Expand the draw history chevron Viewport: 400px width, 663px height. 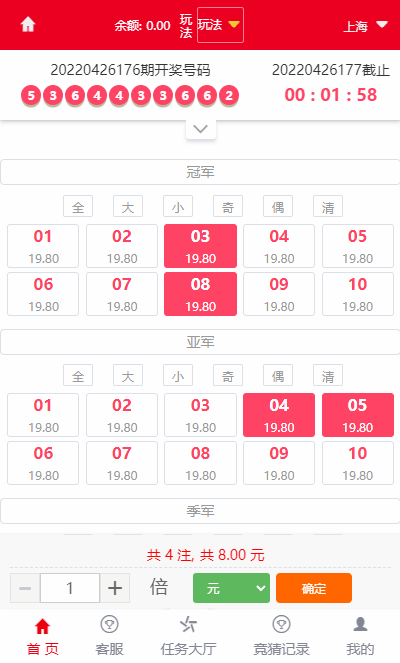[200, 129]
